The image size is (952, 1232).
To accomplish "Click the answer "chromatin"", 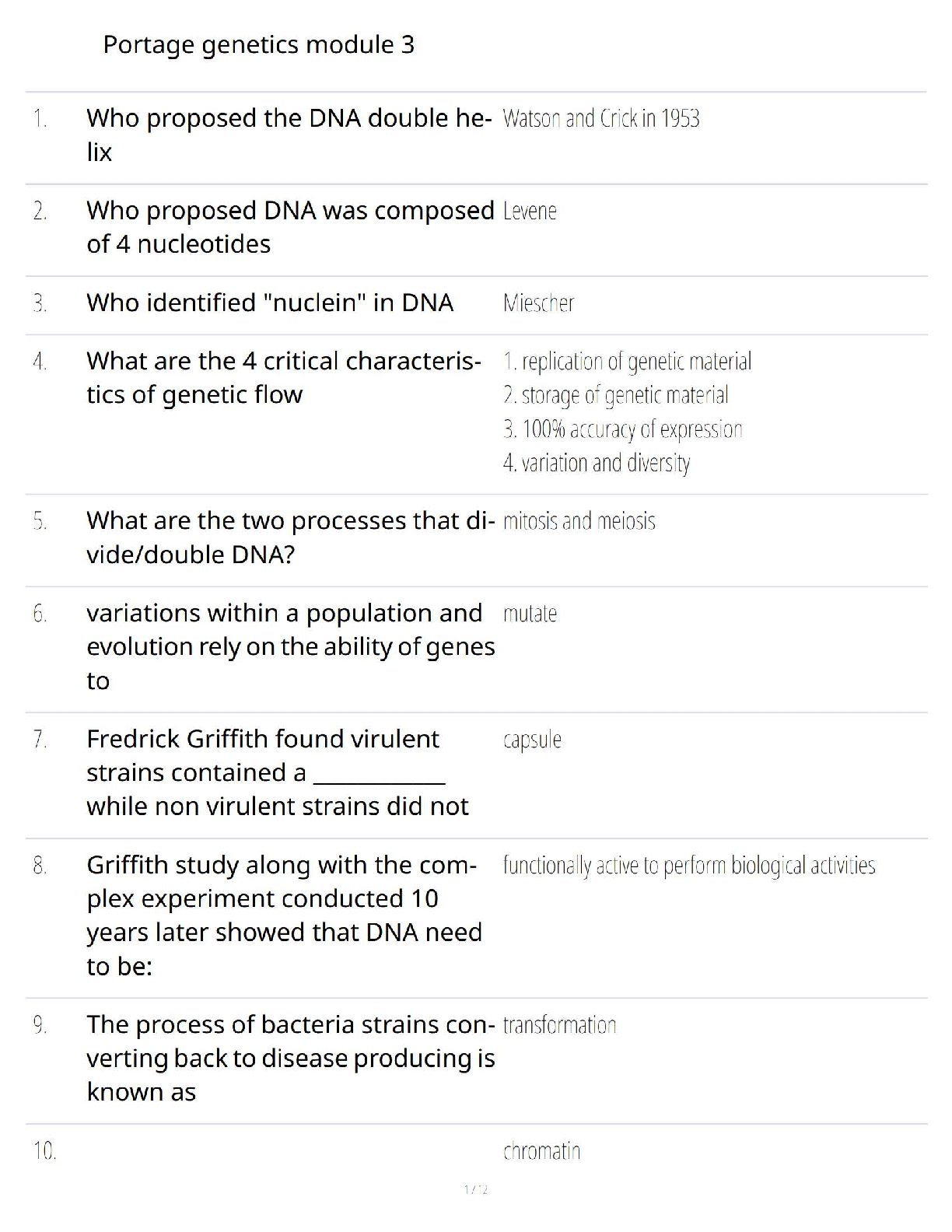I will (541, 1151).
